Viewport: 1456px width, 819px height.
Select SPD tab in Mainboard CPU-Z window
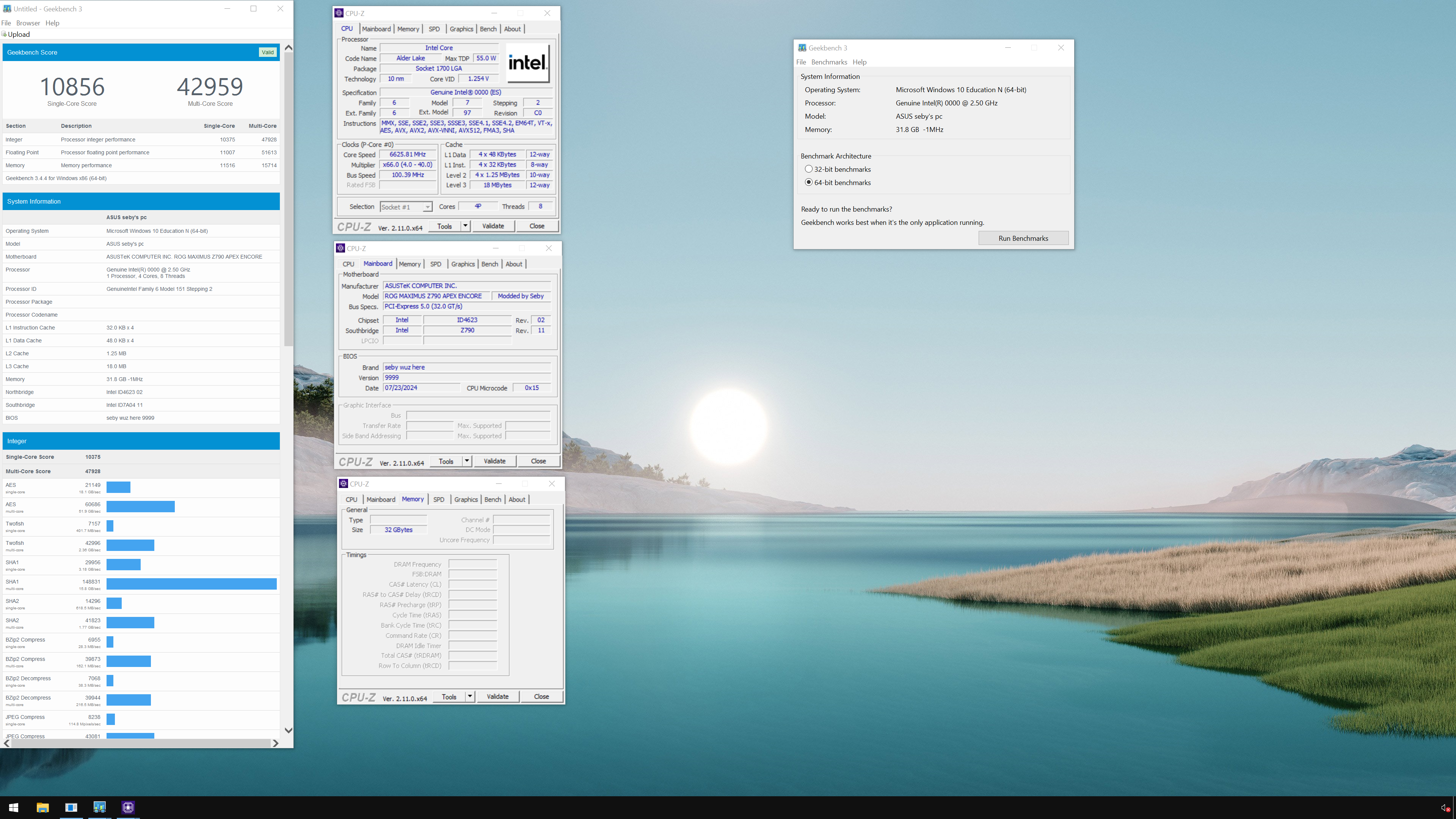pyautogui.click(x=436, y=264)
